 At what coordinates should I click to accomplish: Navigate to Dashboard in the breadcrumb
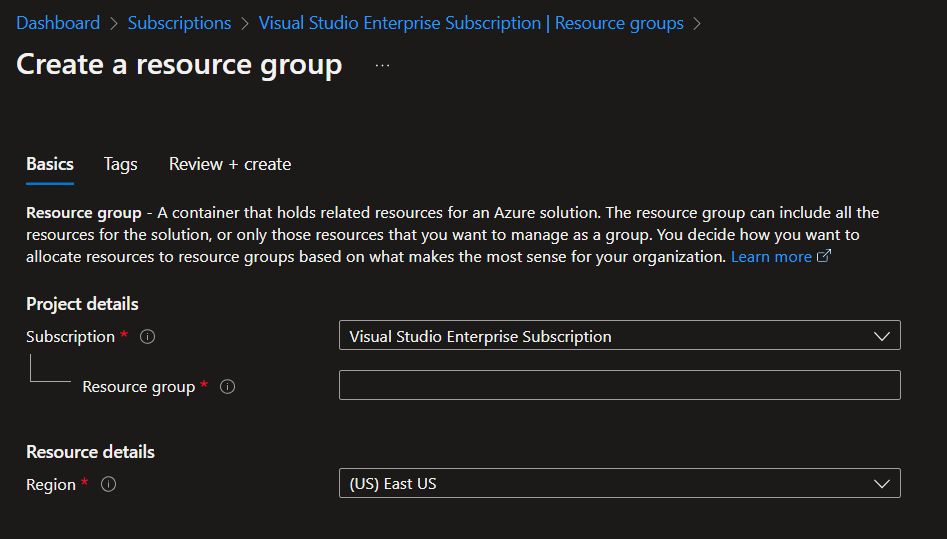[x=58, y=23]
